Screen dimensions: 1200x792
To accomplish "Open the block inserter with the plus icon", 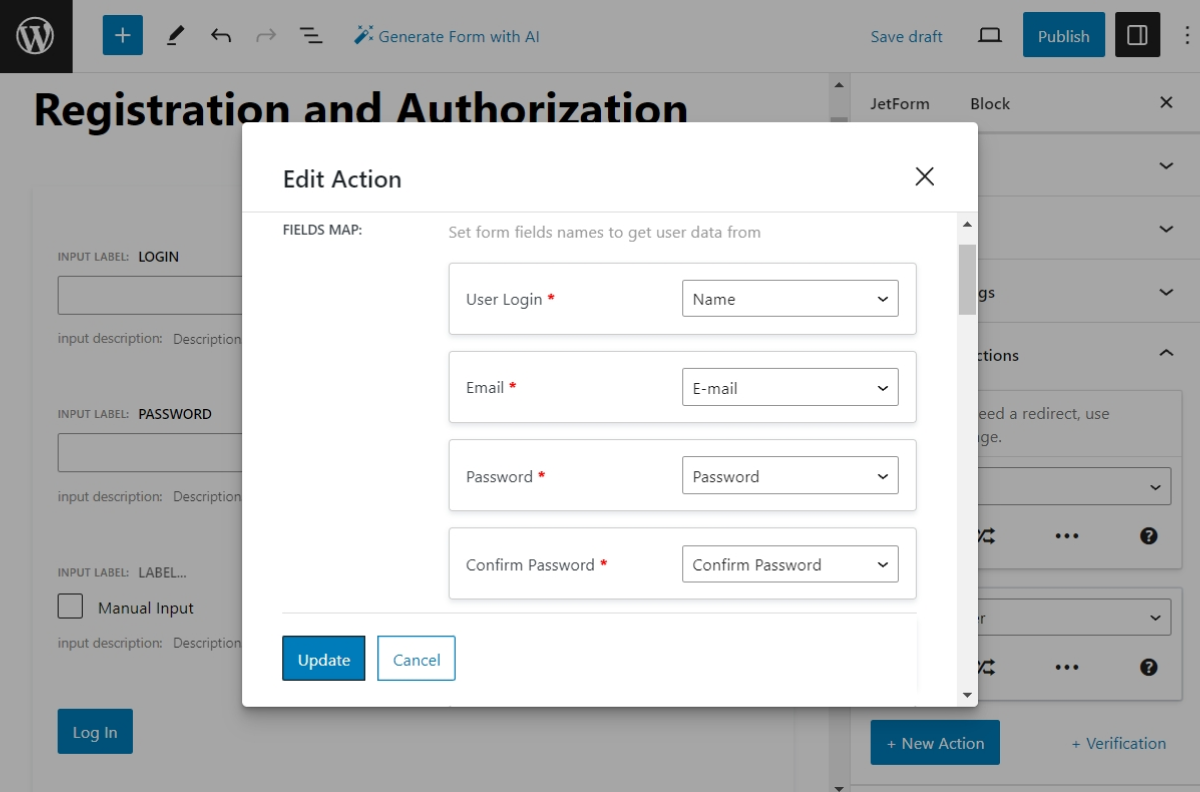I will pos(122,34).
